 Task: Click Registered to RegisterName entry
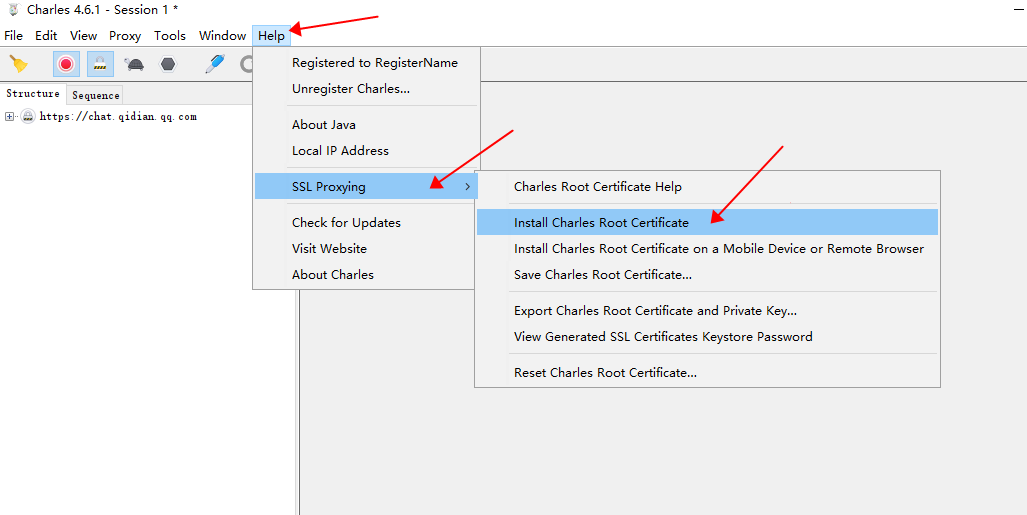tap(367, 63)
